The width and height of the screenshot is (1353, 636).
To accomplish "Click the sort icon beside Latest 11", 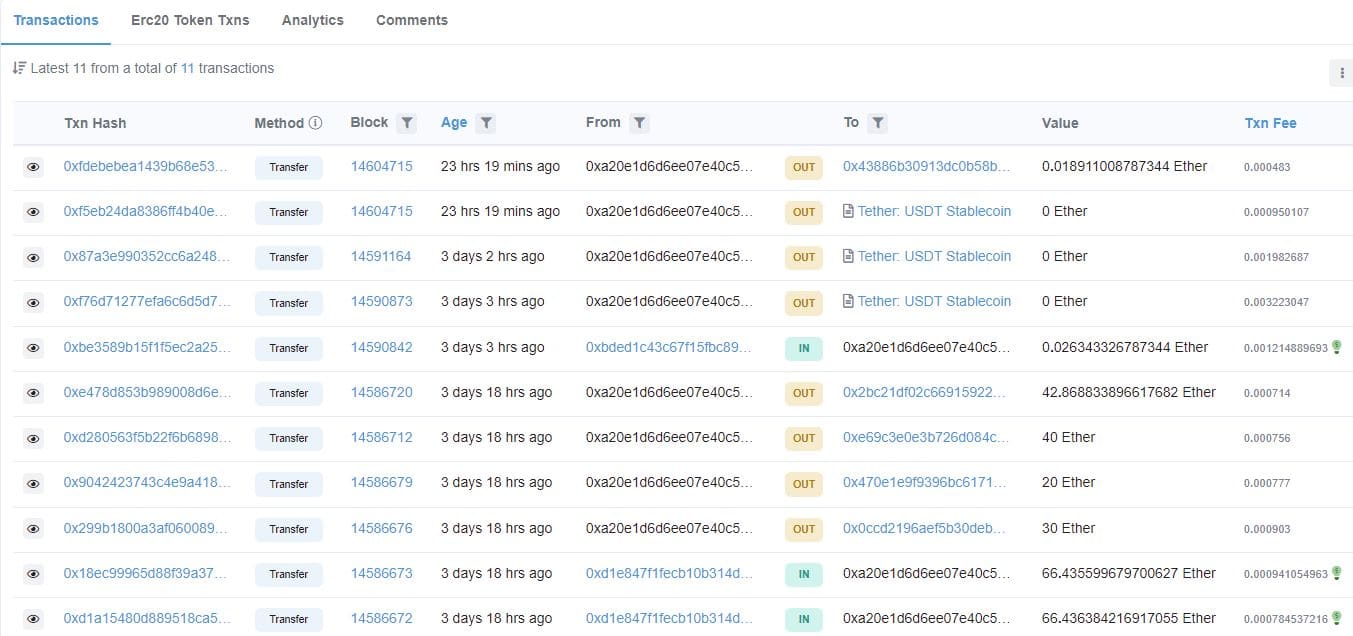I will tap(19, 68).
